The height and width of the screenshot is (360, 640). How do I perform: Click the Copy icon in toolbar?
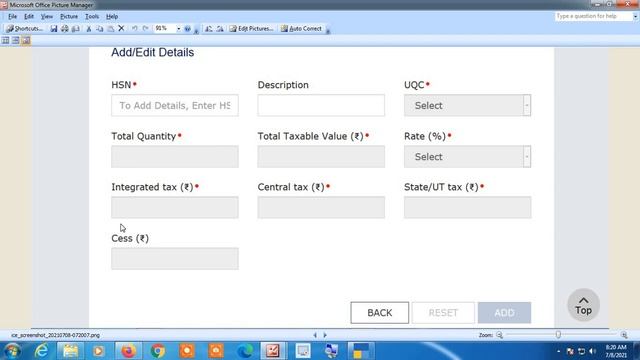100,29
